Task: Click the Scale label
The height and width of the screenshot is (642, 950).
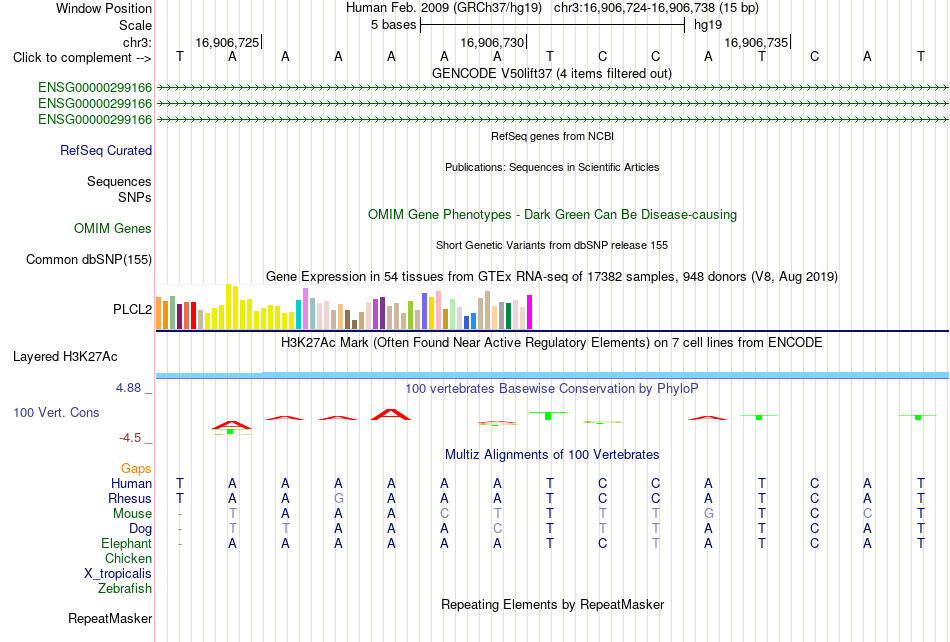Action: (x=135, y=25)
